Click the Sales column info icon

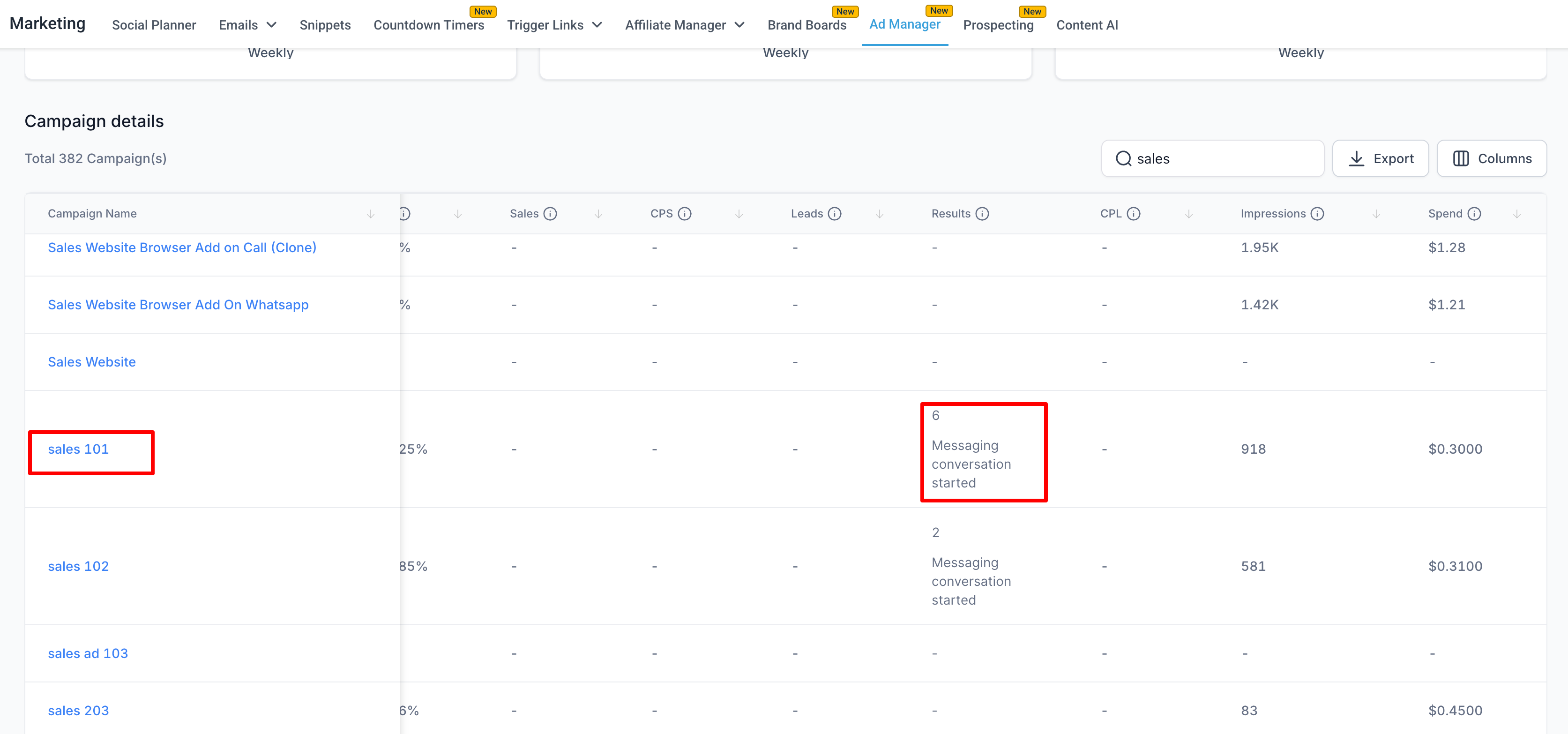click(550, 214)
